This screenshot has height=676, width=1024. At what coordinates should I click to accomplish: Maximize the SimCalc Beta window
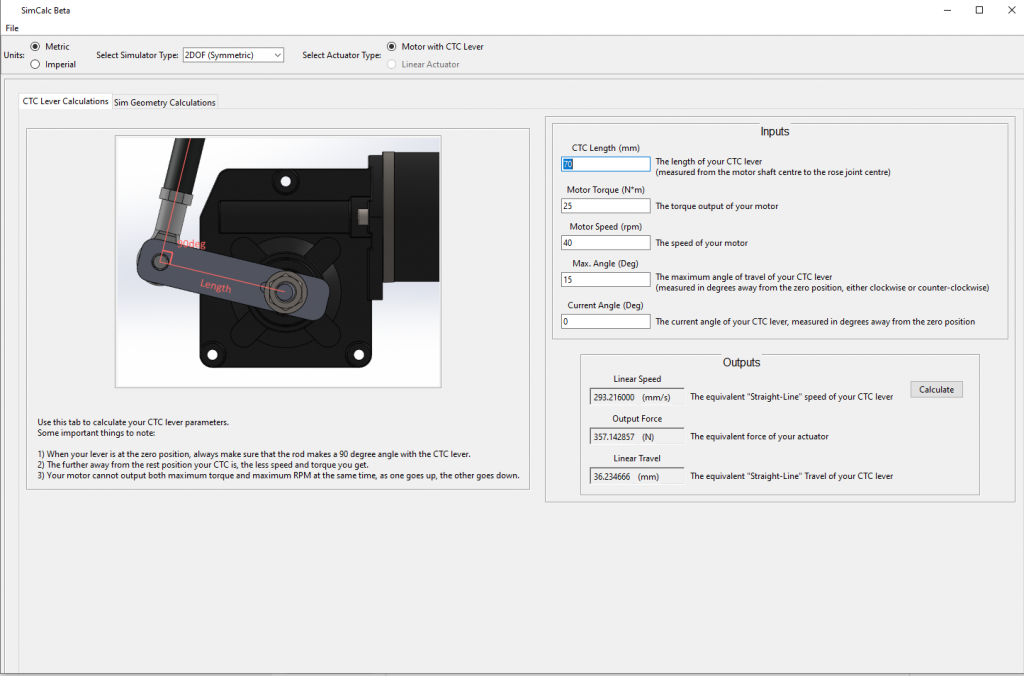click(x=979, y=10)
